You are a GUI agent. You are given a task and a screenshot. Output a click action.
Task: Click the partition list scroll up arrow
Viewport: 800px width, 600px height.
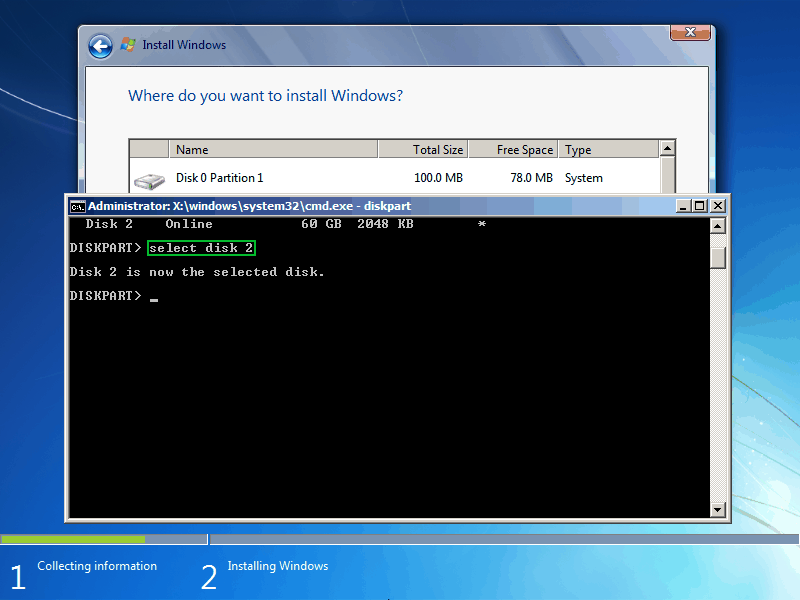(667, 148)
